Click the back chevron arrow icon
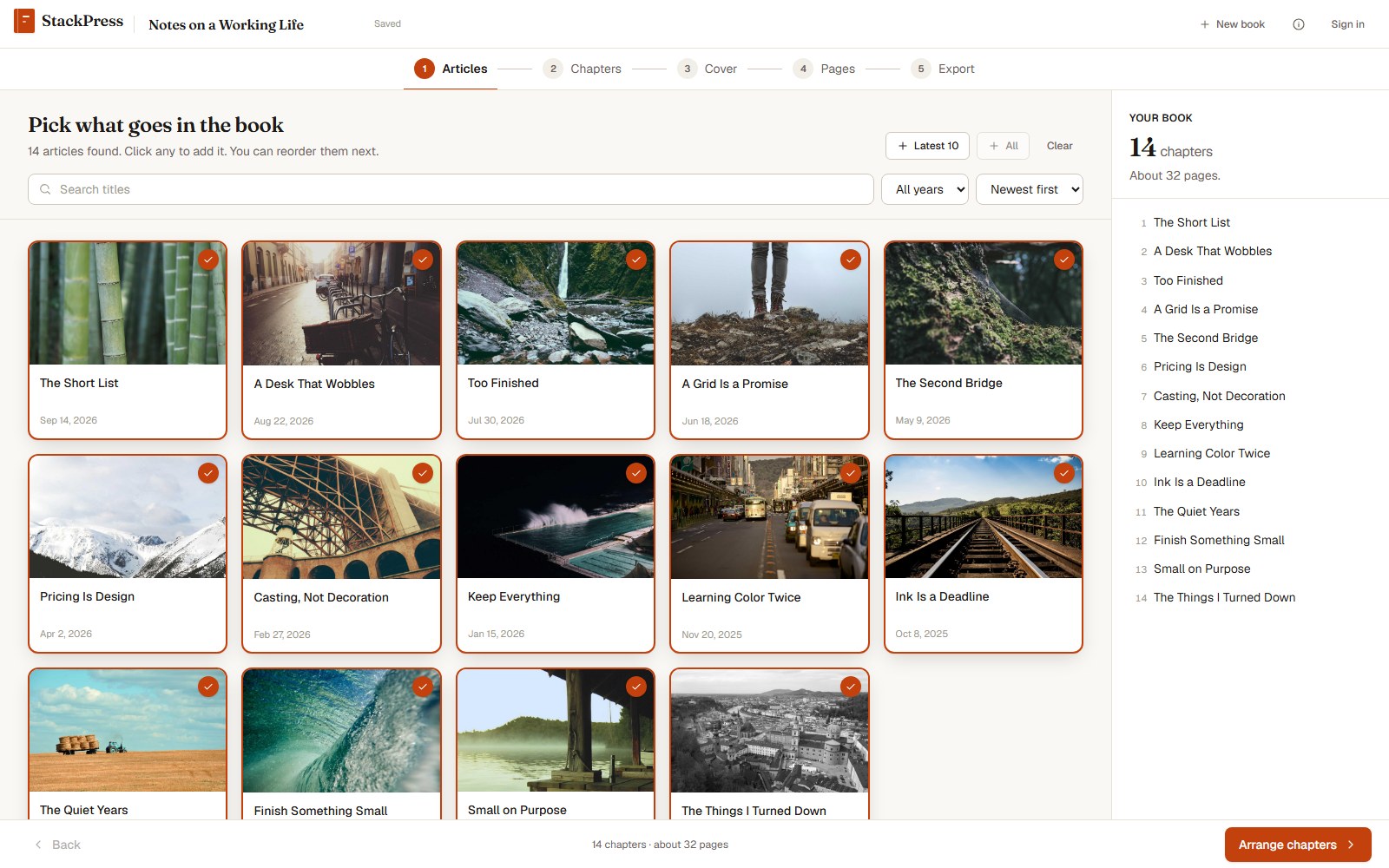The height and width of the screenshot is (868, 1389). click(x=38, y=845)
